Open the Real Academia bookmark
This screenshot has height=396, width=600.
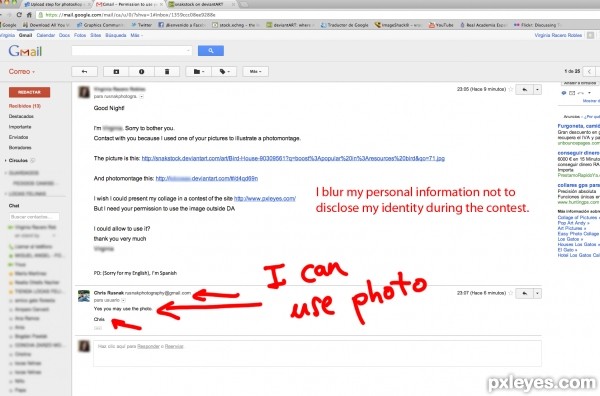483,25
